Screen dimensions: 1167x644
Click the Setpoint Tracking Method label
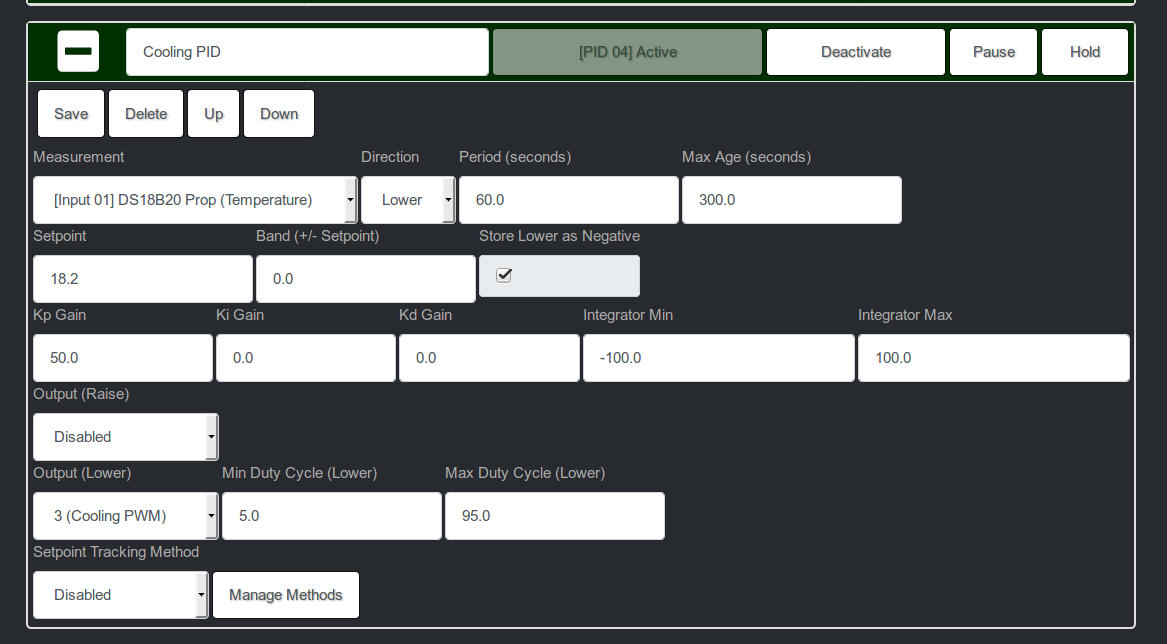116,552
